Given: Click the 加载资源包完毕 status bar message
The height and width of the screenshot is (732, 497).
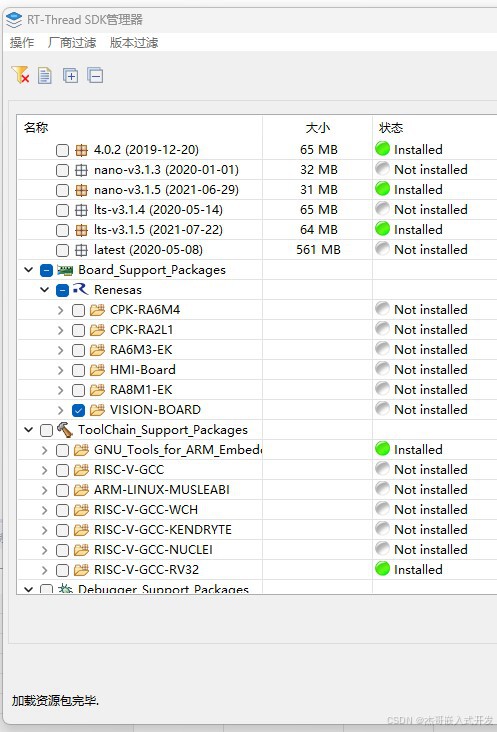Looking at the screenshot, I should [55, 701].
